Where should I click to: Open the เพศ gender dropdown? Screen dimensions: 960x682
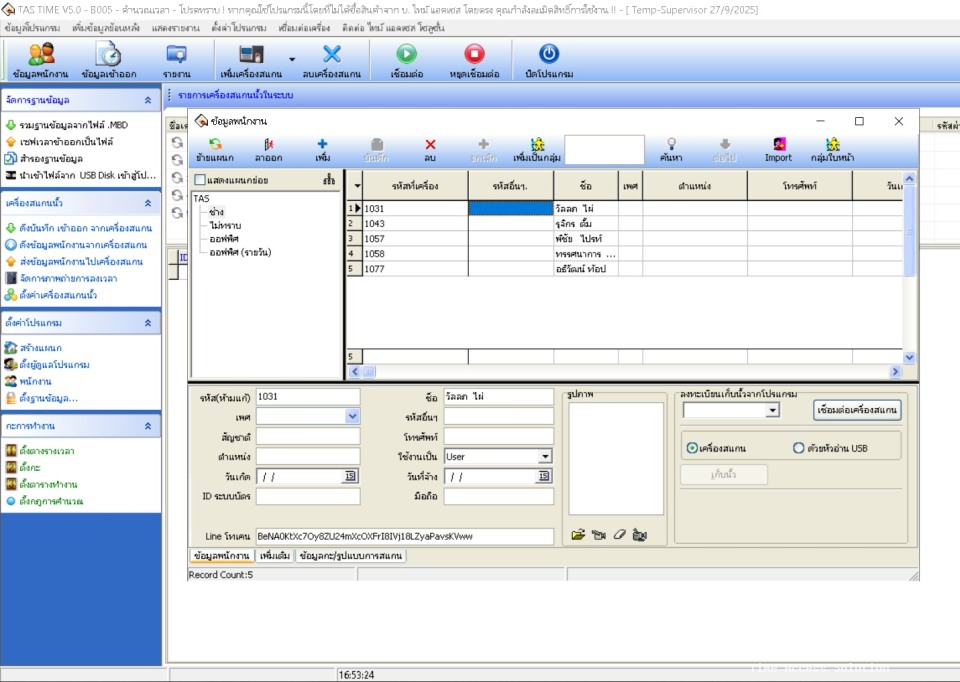click(x=352, y=416)
